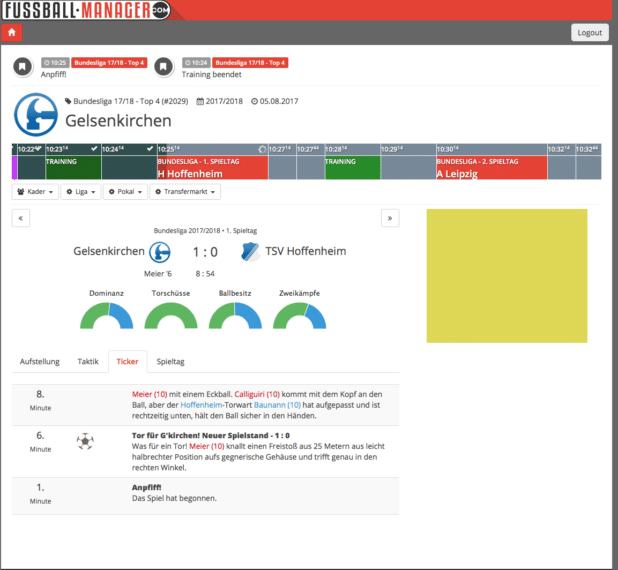This screenshot has height=570, width=618.
Task: Click the Calliguiri (10) player link
Action: pyautogui.click(x=257, y=394)
